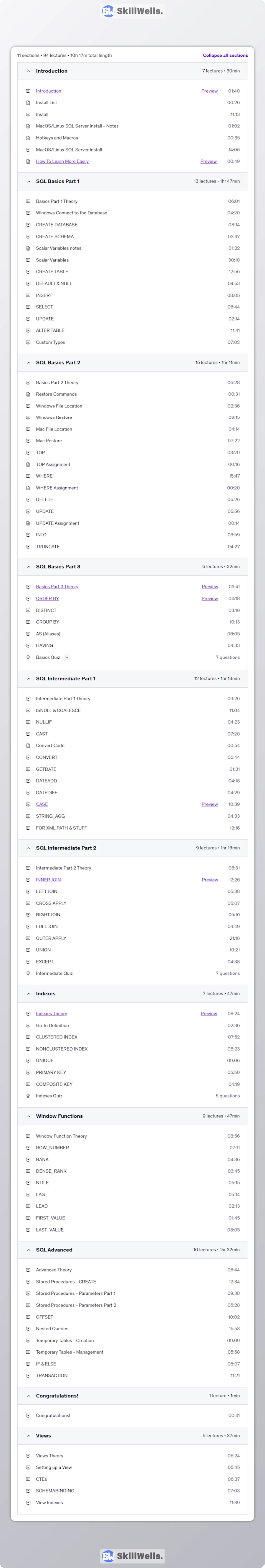Preview the How To Learn More Easily lecture
The height and width of the screenshot is (1568, 265).
[x=208, y=161]
